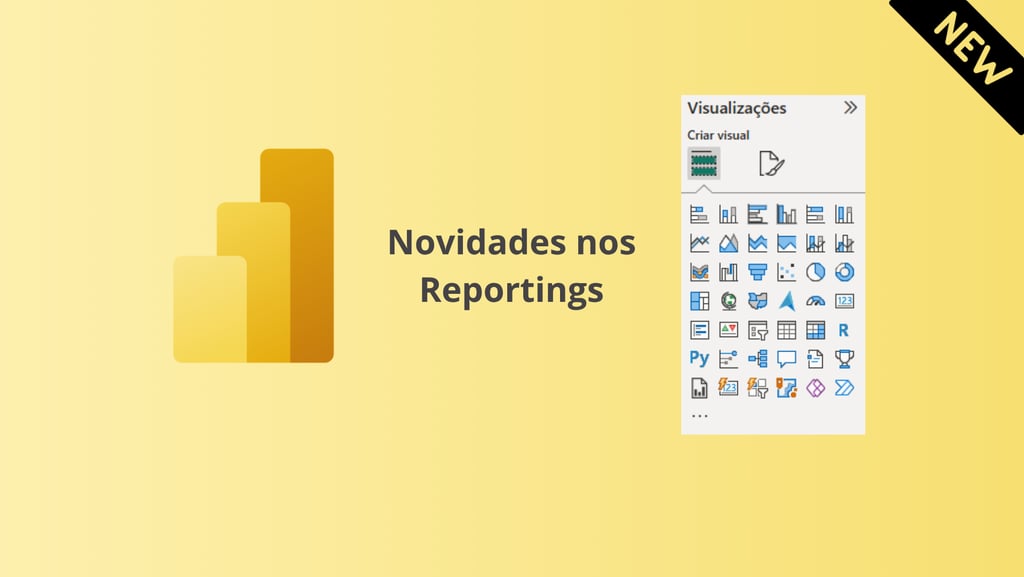Choose the Ribbon chart visual
1024x577 pixels.
click(699, 272)
